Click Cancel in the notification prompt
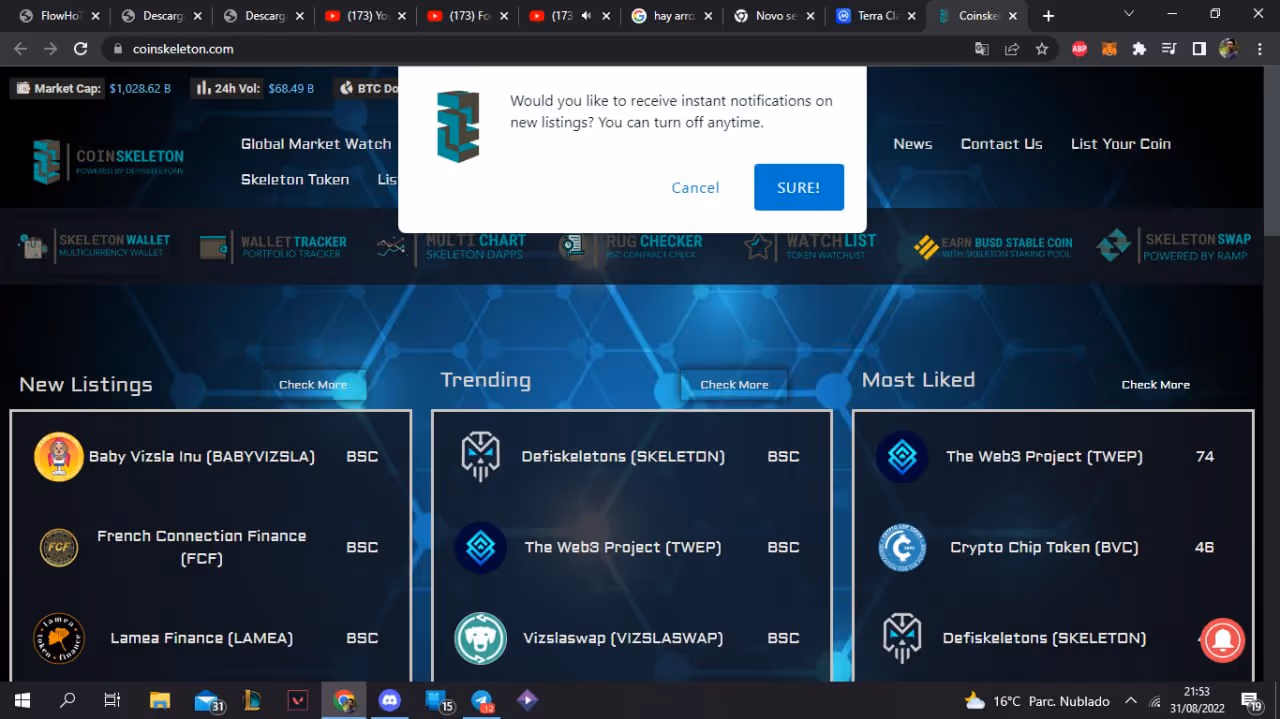Viewport: 1280px width, 719px height. (x=695, y=188)
